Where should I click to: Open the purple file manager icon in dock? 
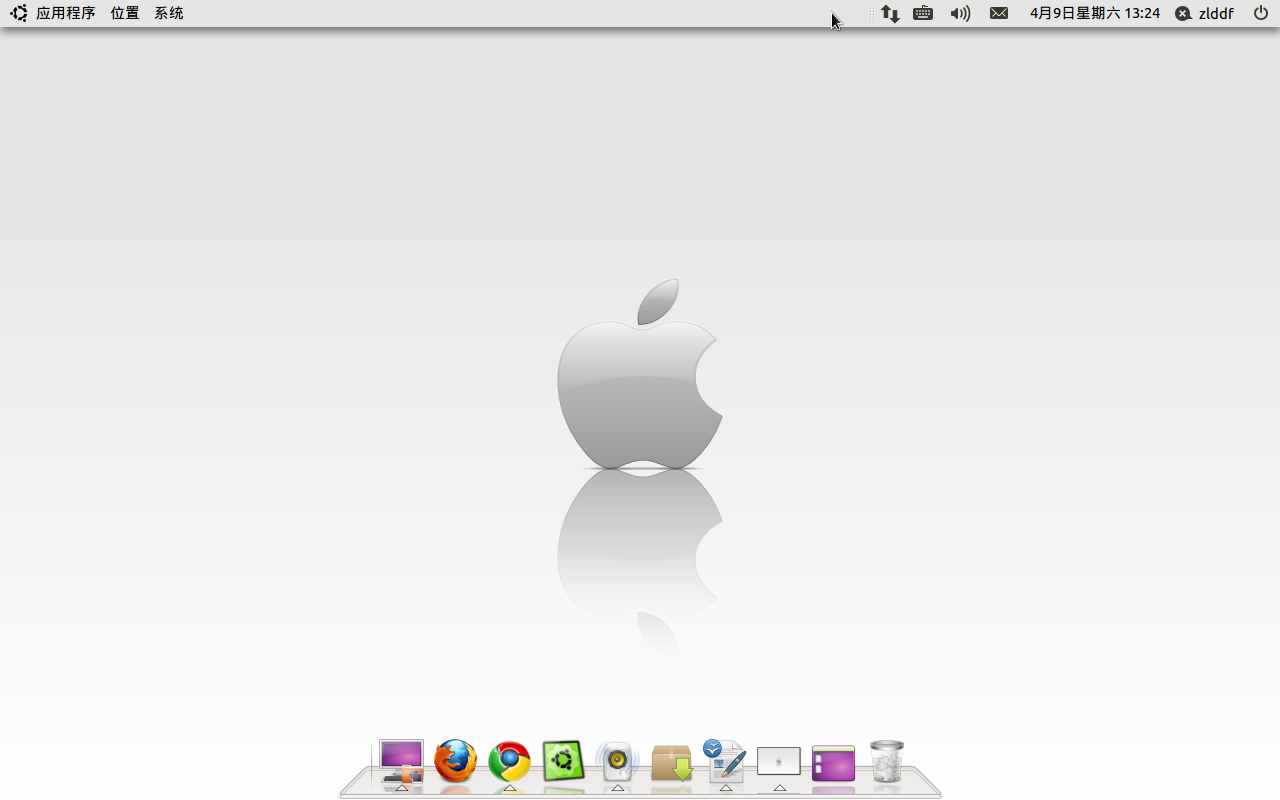(x=833, y=763)
